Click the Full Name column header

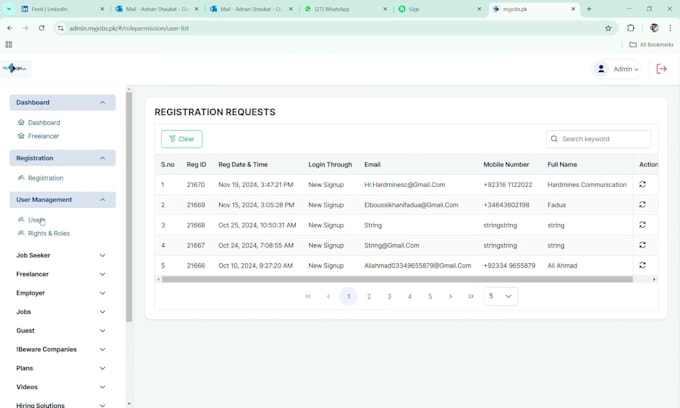(x=562, y=165)
